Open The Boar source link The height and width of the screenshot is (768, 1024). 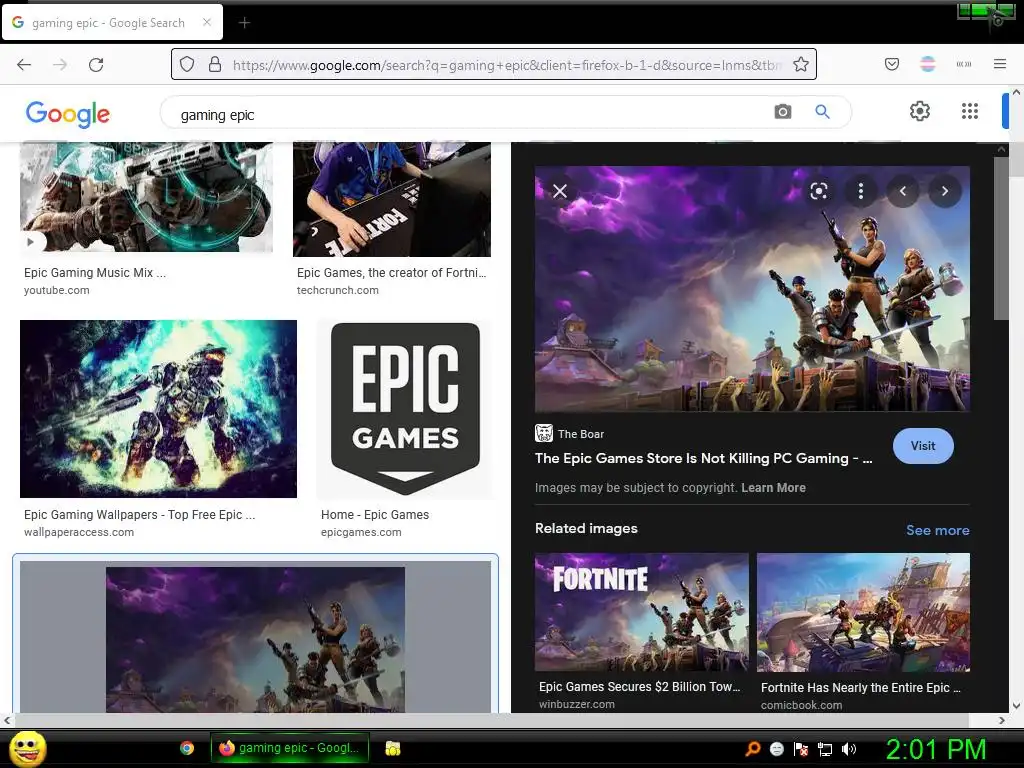(570, 434)
